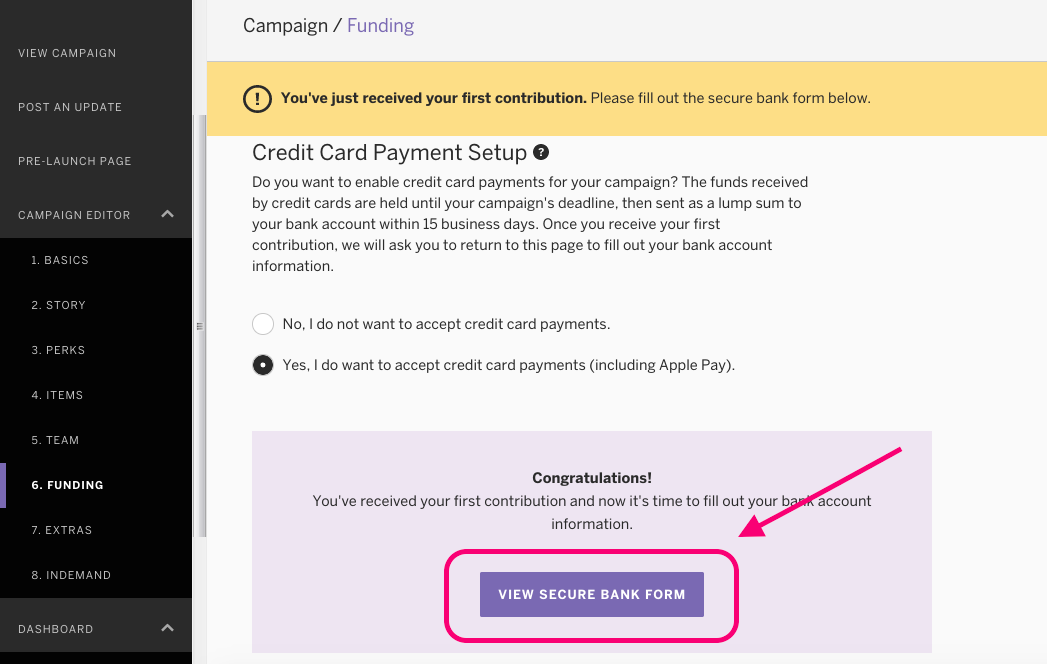Image resolution: width=1047 pixels, height=664 pixels.
Task: Open the 1. Basics editor step
Action: [60, 260]
